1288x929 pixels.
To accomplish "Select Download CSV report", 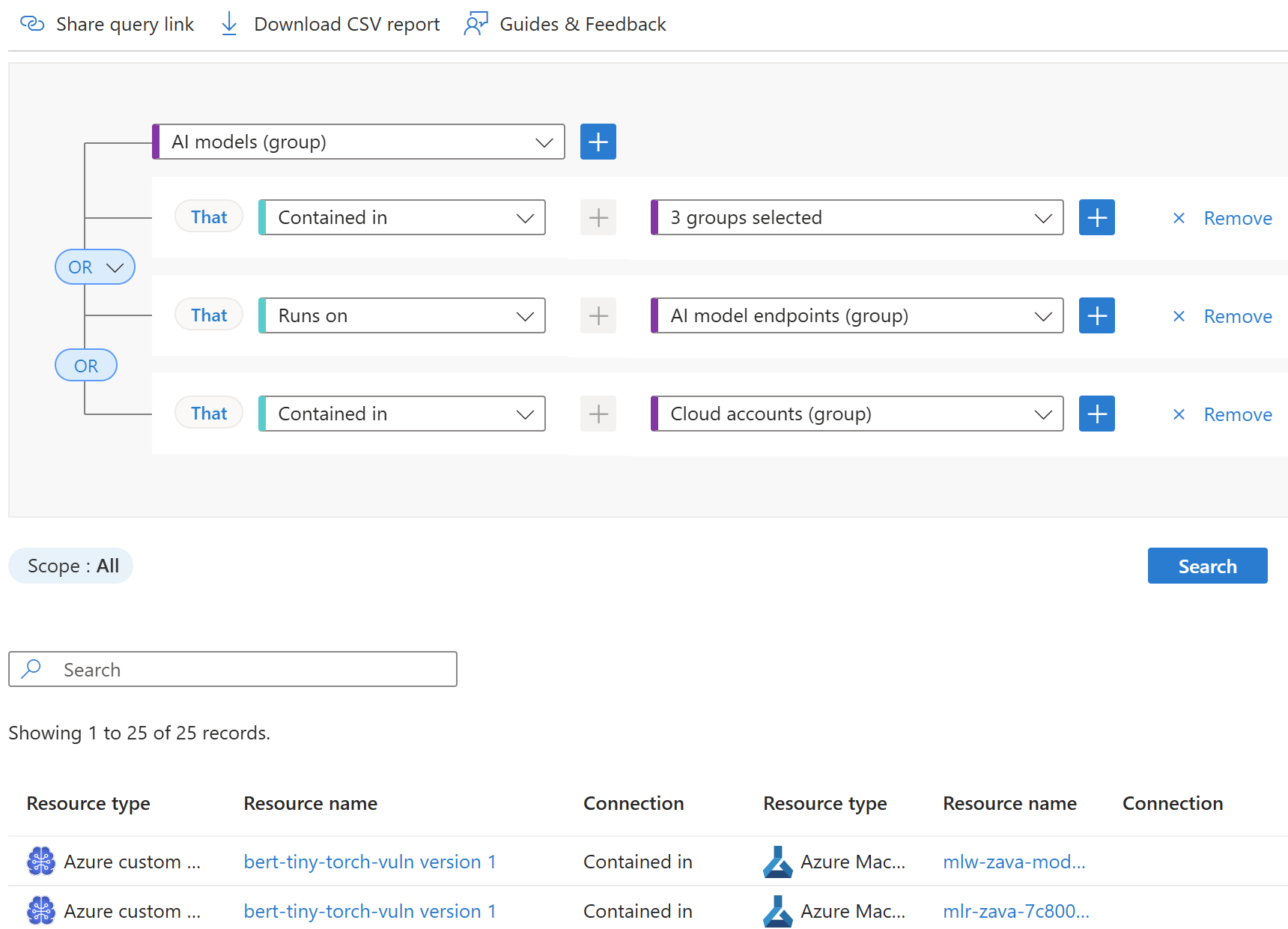I will [330, 24].
